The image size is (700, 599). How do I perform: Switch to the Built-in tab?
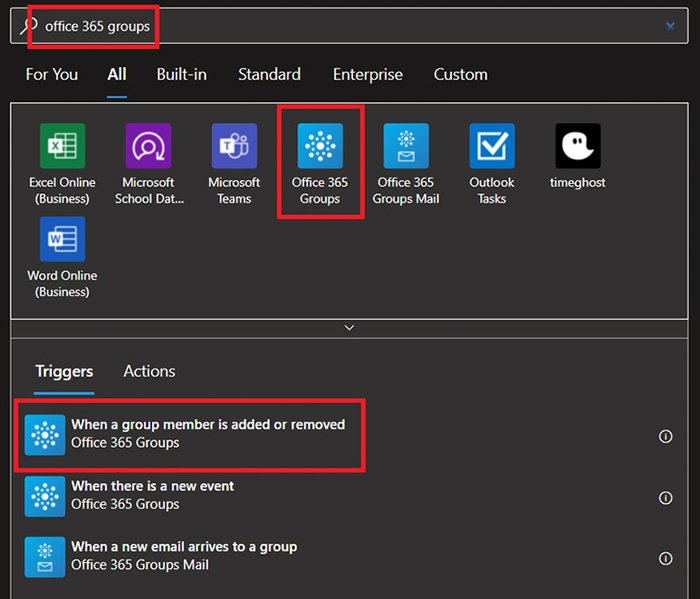click(182, 75)
